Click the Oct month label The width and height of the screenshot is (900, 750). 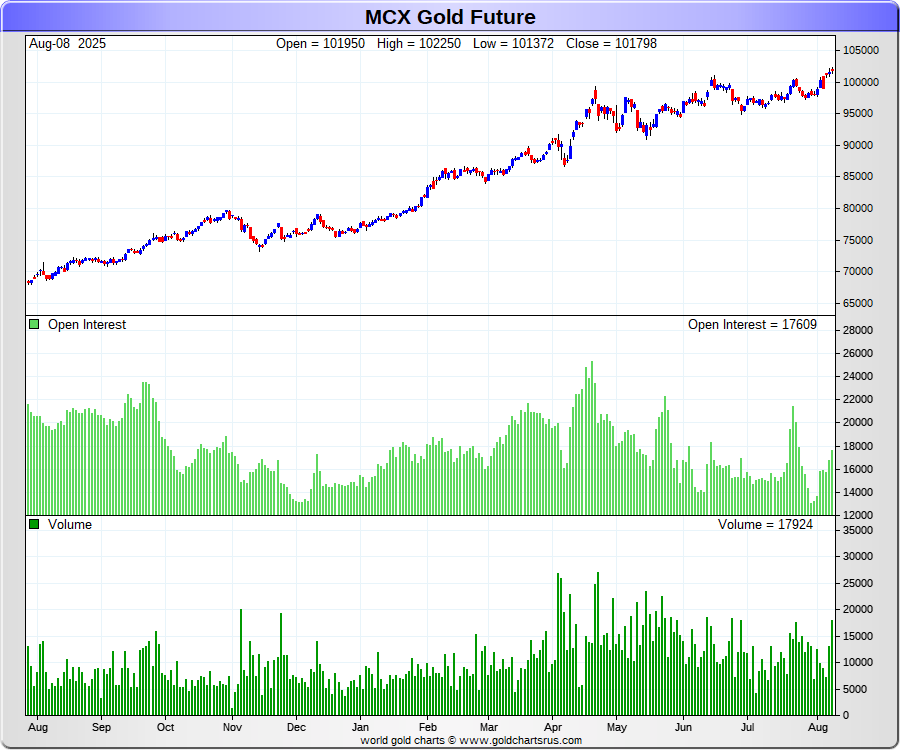[x=165, y=727]
